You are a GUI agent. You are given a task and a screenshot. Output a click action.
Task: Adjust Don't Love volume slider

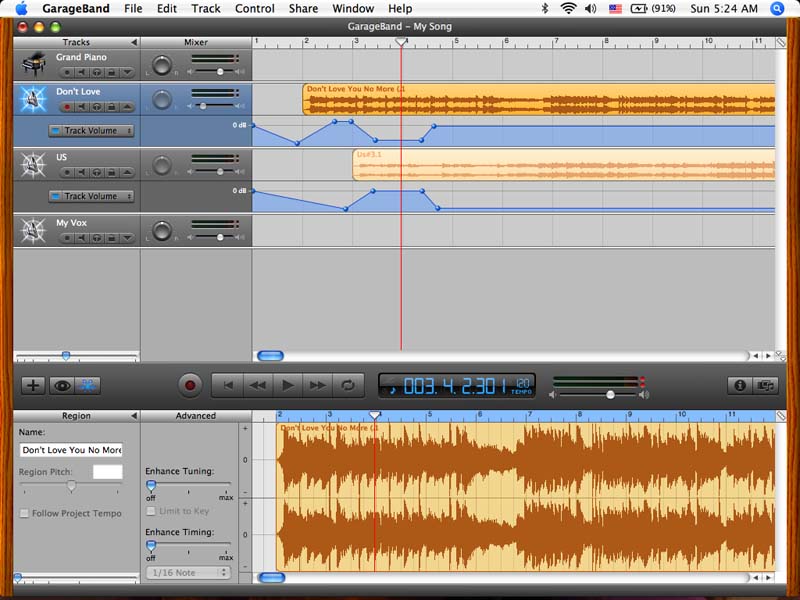tap(203, 106)
